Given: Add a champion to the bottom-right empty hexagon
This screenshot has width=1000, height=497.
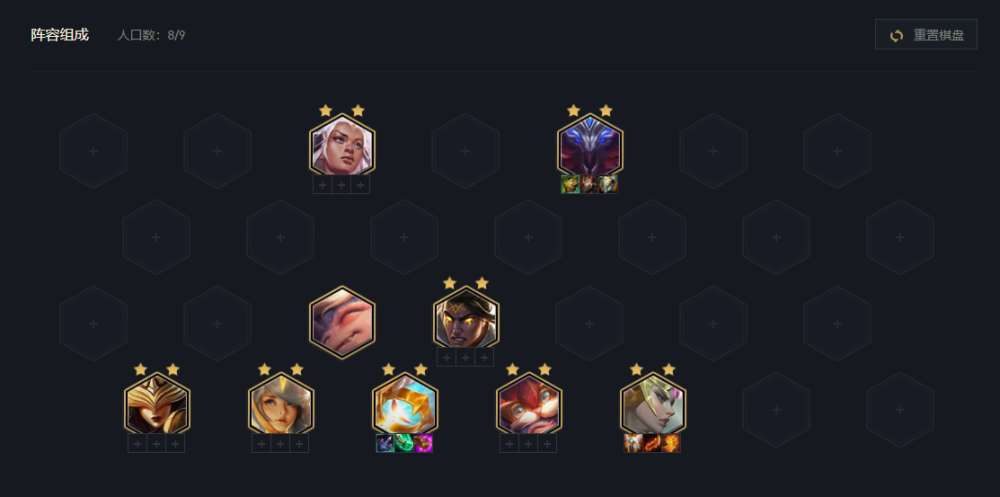Looking at the screenshot, I should click(x=900, y=410).
